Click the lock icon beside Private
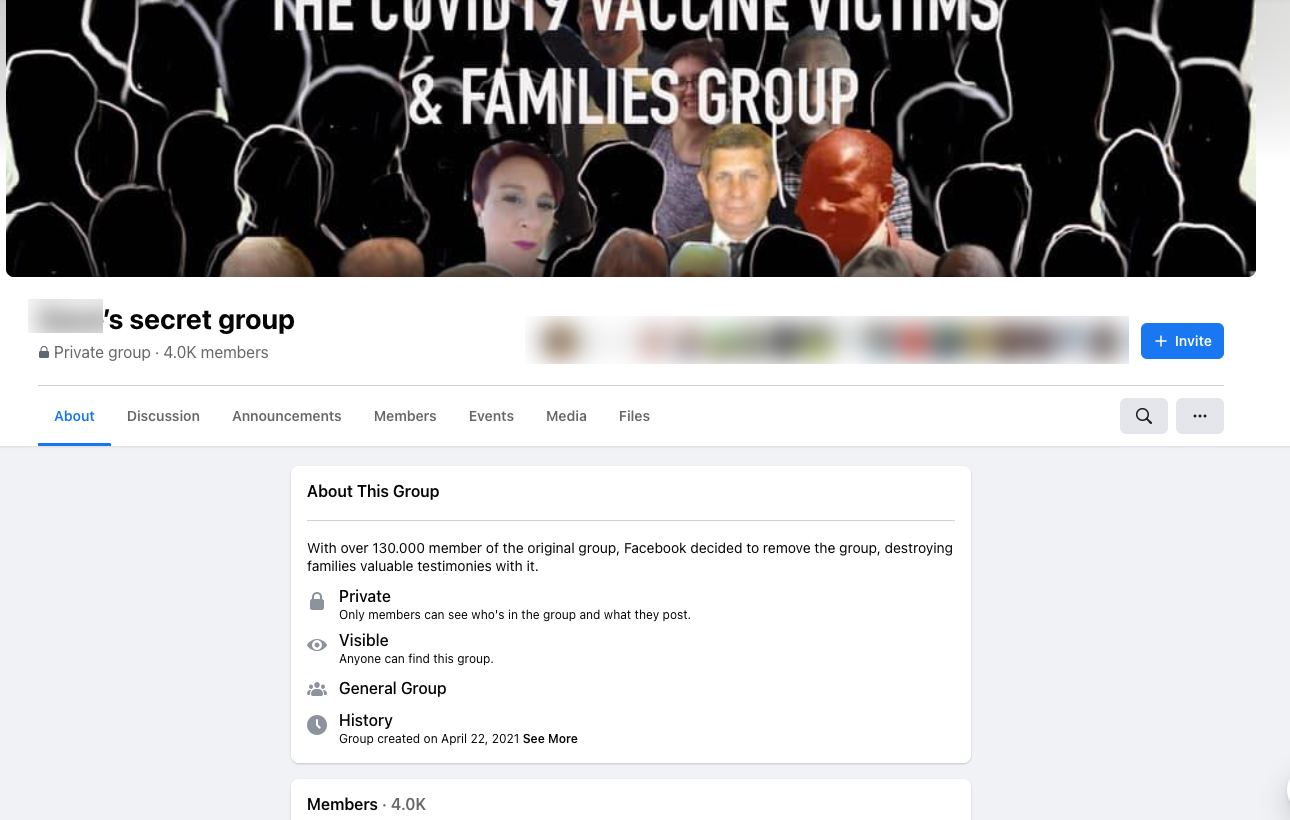This screenshot has height=820, width=1290. coord(317,602)
